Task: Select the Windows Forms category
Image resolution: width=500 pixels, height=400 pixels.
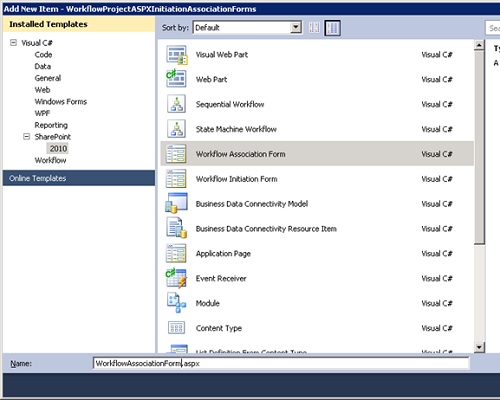Action: [x=61, y=101]
